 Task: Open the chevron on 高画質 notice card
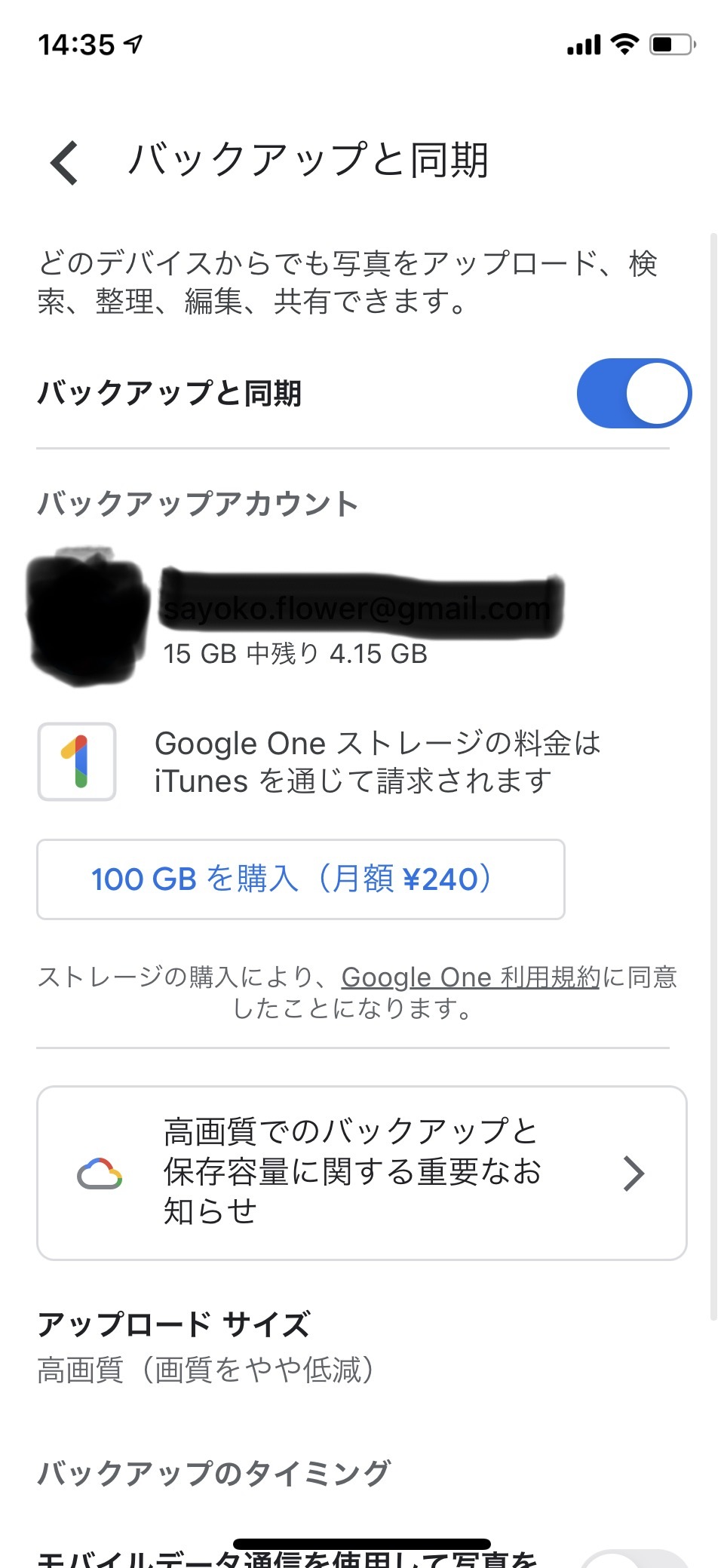[633, 1174]
